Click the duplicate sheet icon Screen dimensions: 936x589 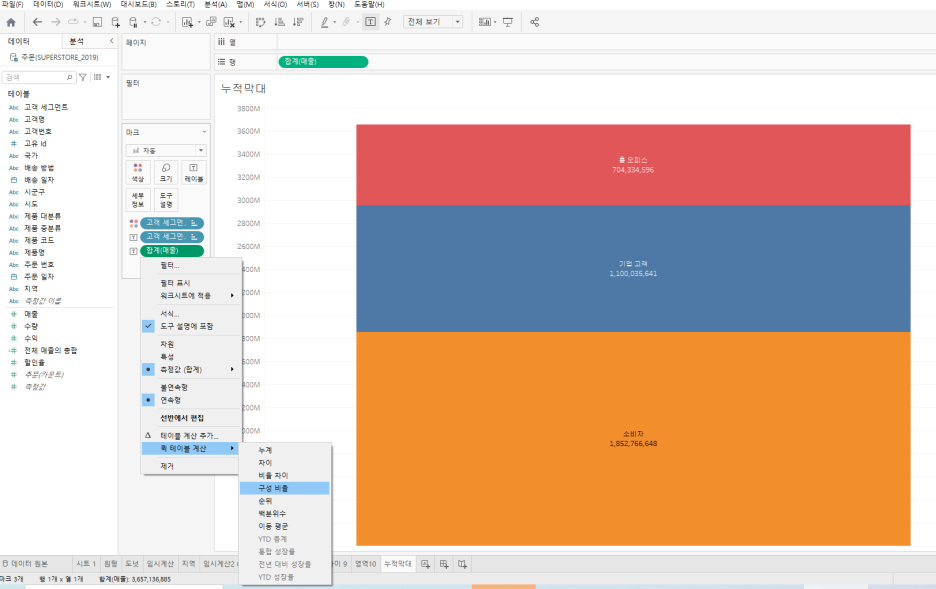[211, 22]
